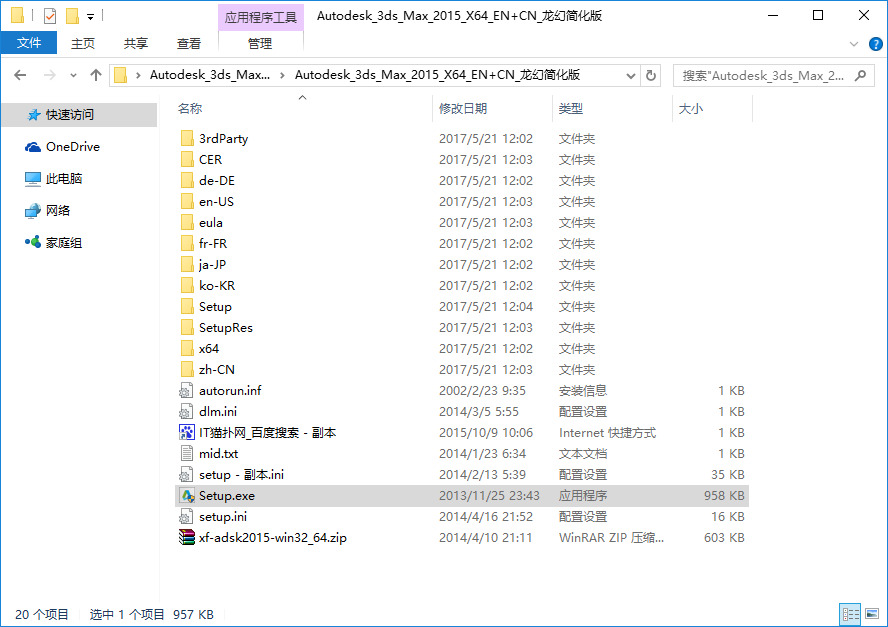Open 网络 in navigation pane
Viewport: 888px width, 627px height.
tap(48, 211)
